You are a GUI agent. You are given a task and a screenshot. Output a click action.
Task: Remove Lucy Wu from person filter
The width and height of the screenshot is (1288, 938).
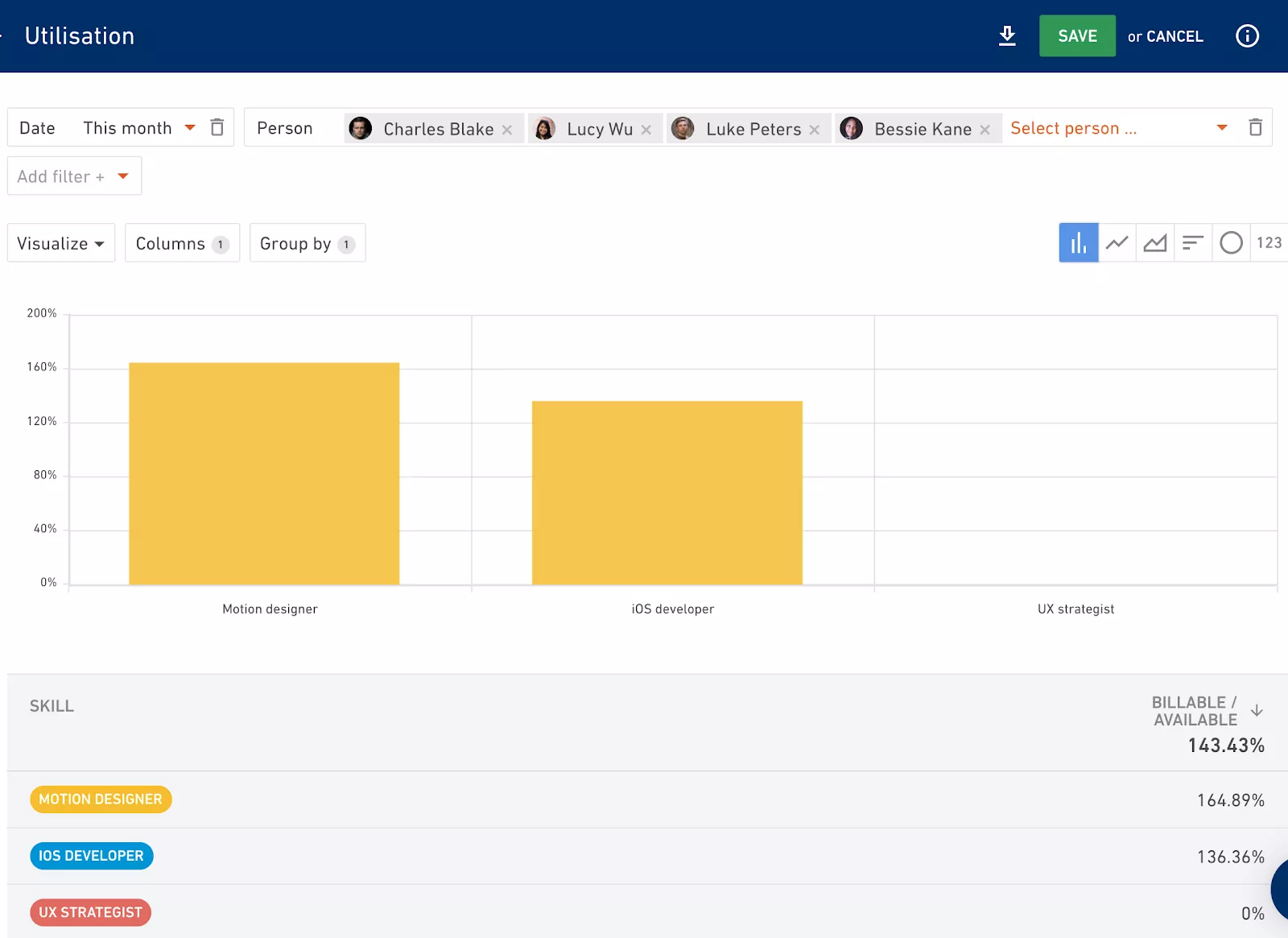point(646,130)
